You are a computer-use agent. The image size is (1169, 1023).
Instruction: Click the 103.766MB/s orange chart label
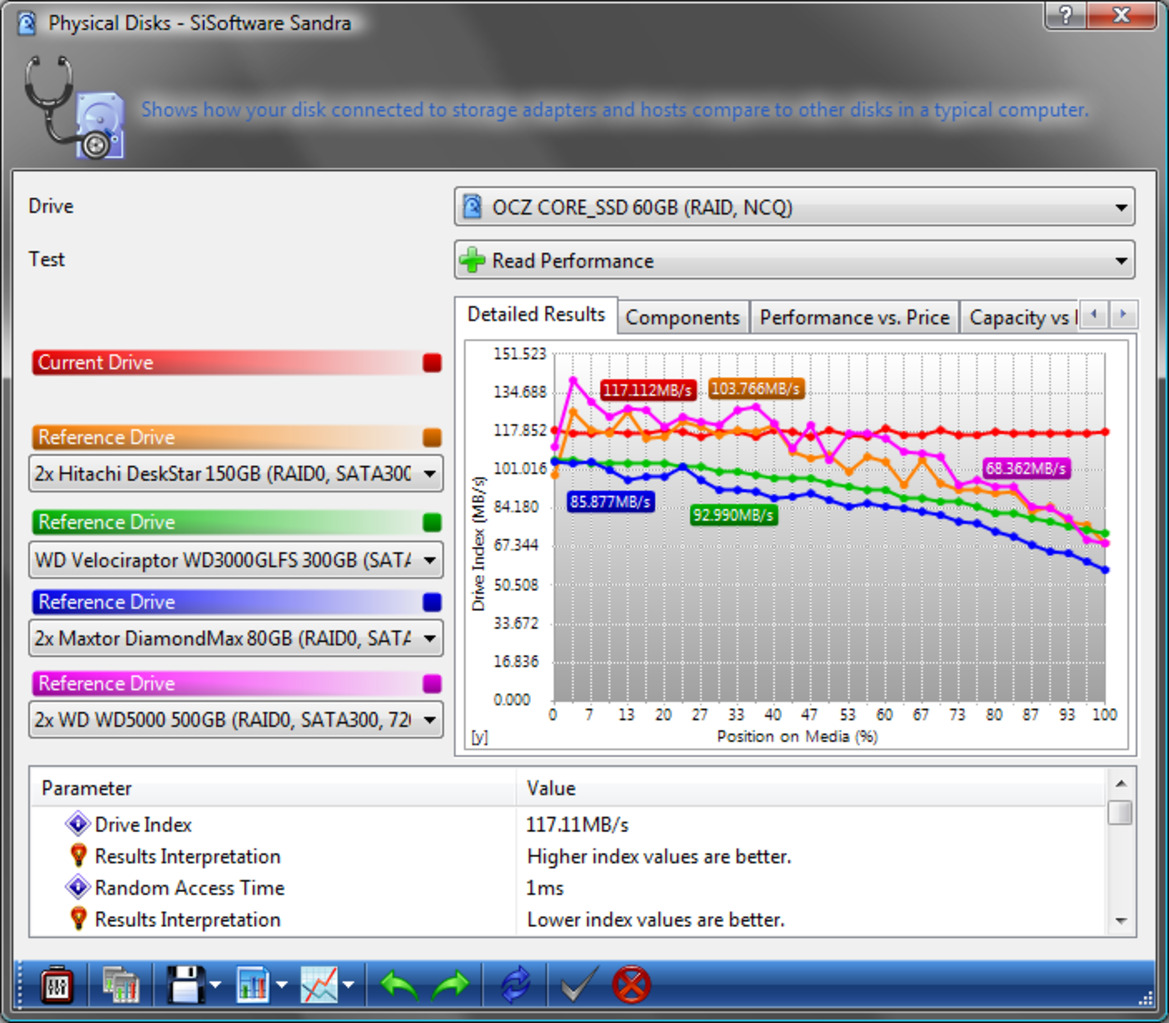(x=755, y=388)
